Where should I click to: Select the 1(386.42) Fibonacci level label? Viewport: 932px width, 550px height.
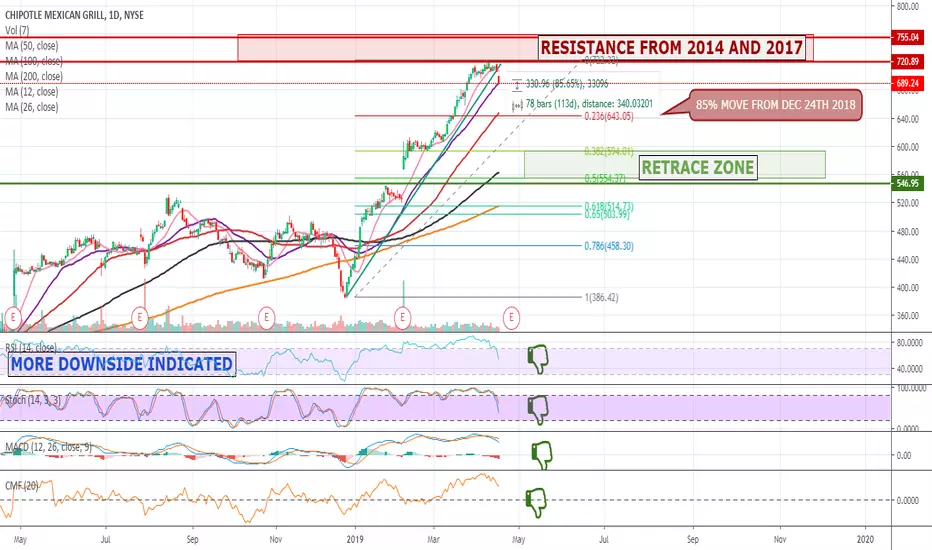click(602, 297)
